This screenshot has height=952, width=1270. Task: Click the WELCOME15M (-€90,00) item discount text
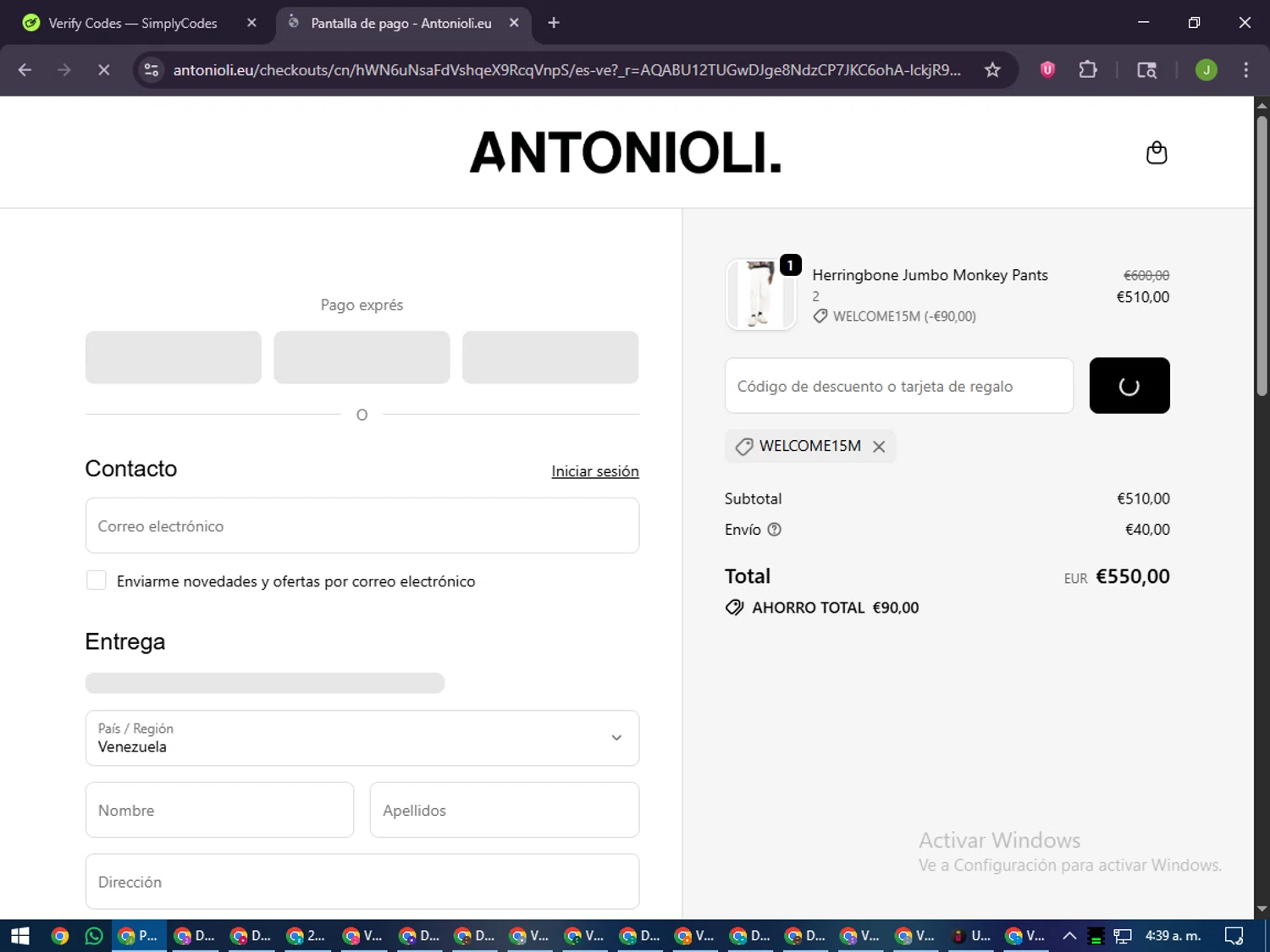pos(904,316)
